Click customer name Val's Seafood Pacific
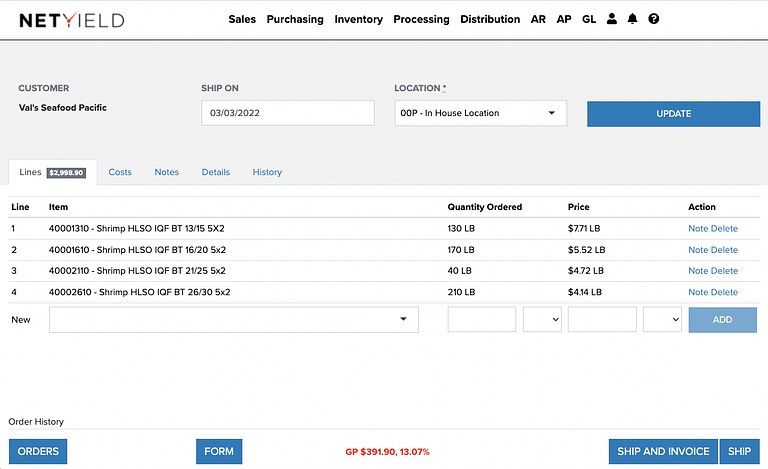Image resolution: width=768 pixels, height=469 pixels. coord(63,108)
